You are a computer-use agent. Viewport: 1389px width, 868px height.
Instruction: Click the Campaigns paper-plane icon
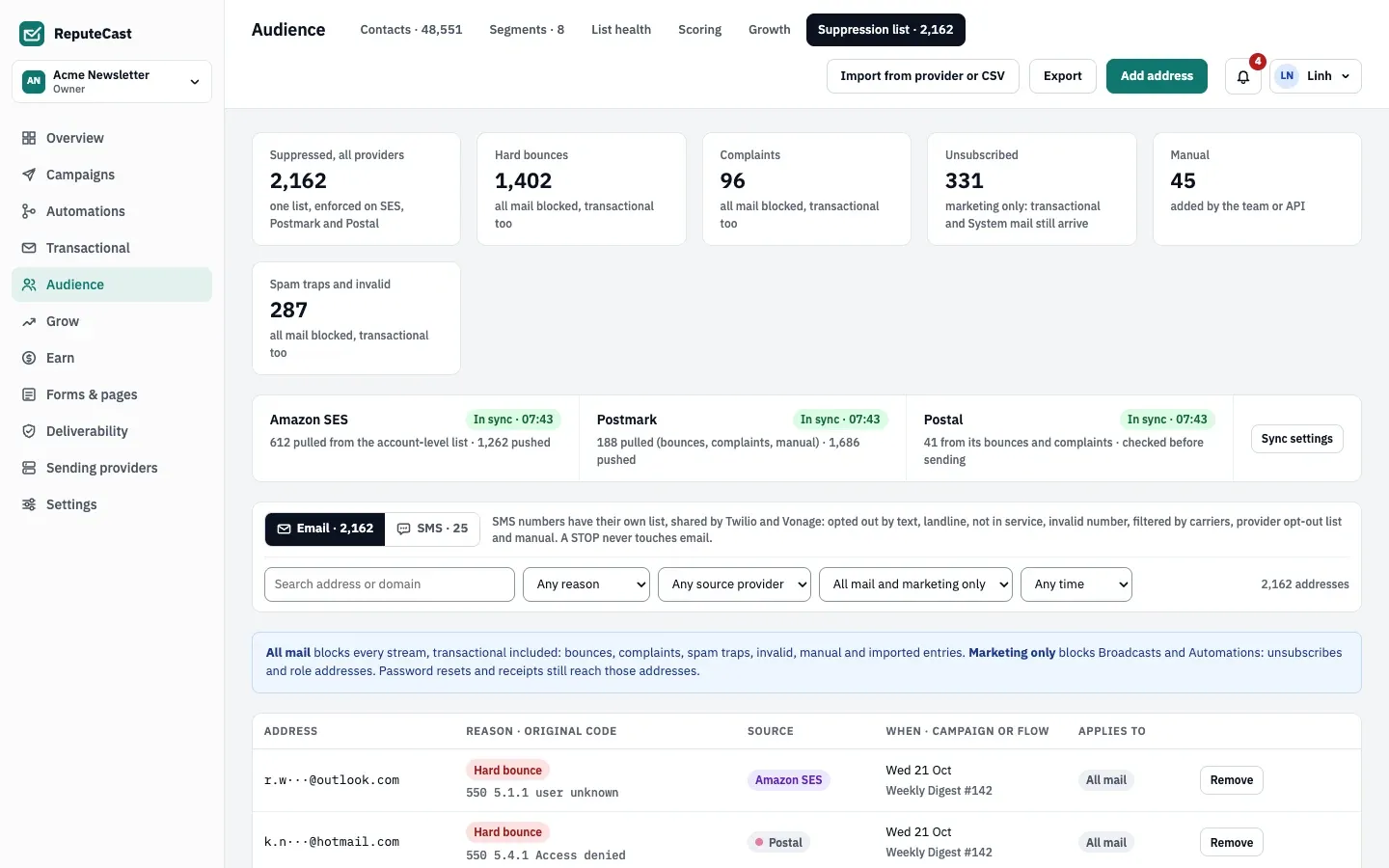click(29, 175)
